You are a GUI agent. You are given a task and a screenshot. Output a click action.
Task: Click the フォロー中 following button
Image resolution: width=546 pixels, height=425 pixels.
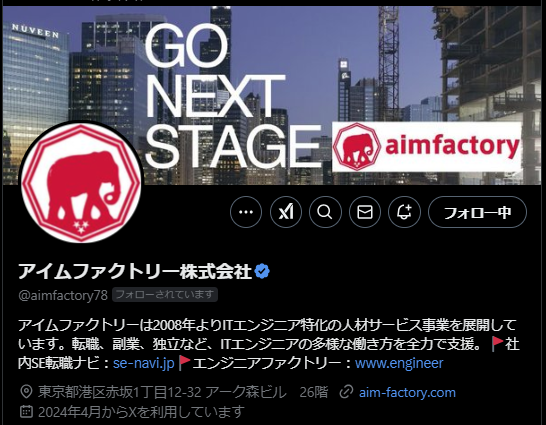click(x=477, y=212)
